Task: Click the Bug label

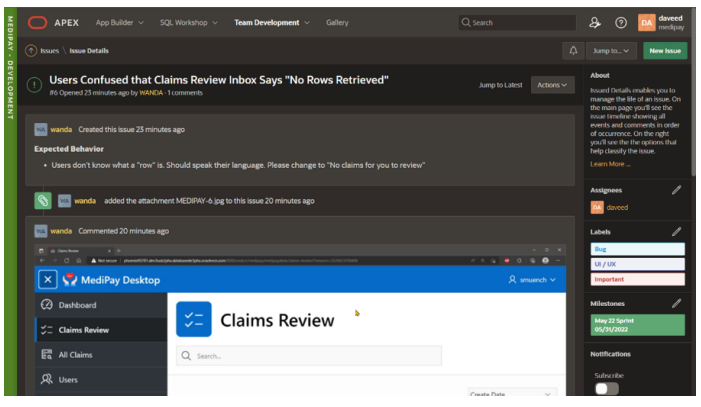Action: point(638,249)
